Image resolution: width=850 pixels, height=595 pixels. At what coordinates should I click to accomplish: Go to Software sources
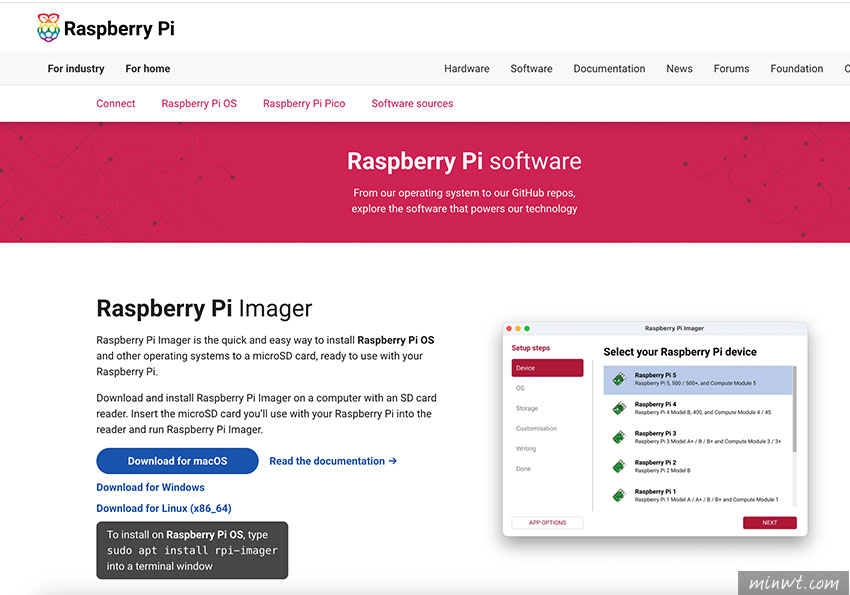coord(412,104)
